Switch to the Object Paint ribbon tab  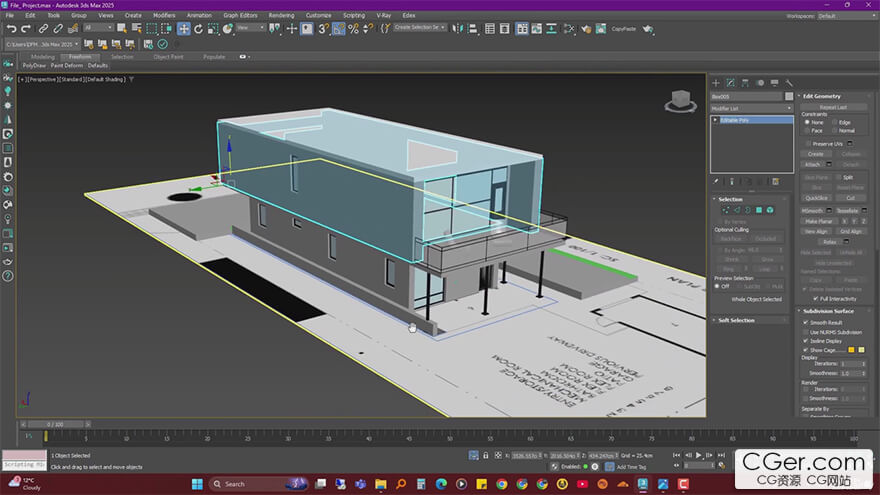point(168,57)
